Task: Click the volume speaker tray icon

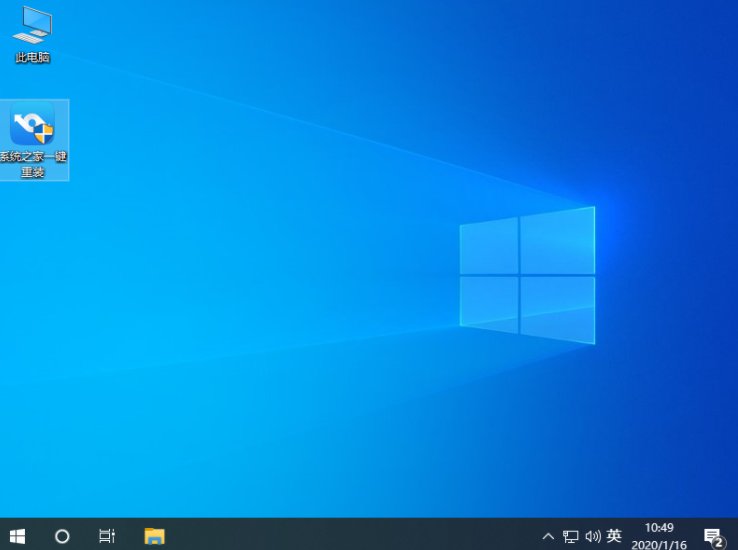Action: [x=592, y=536]
